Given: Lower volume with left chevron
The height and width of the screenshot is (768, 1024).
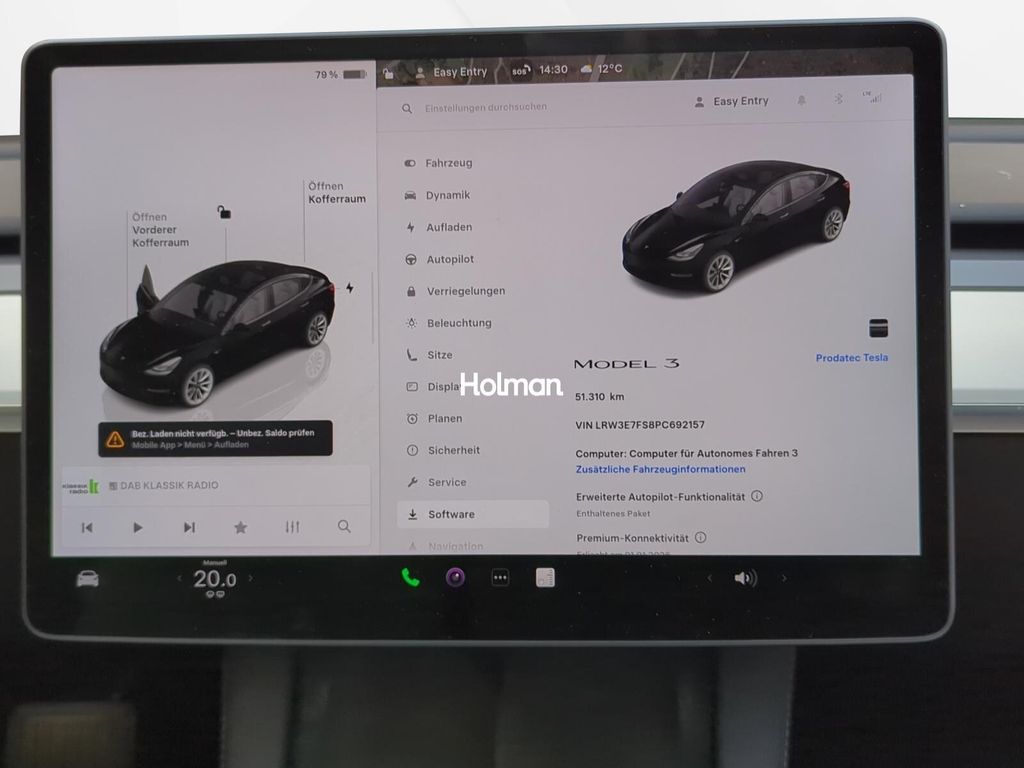Looking at the screenshot, I should point(710,578).
